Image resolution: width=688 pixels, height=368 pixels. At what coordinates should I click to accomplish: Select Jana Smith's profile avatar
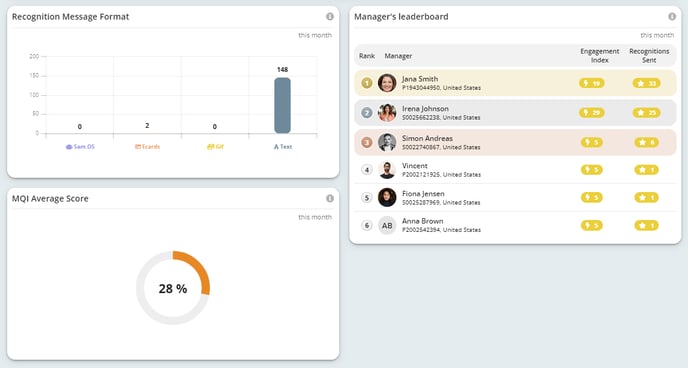[387, 83]
